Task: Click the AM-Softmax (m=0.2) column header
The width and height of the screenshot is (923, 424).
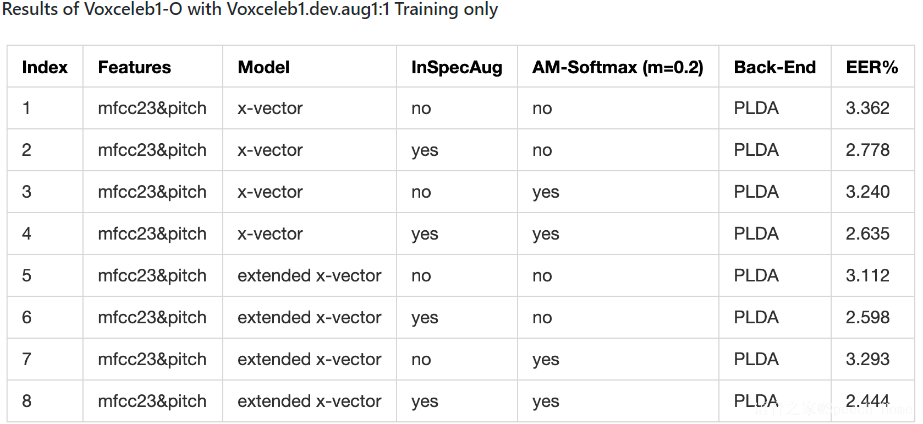Action: tap(617, 68)
